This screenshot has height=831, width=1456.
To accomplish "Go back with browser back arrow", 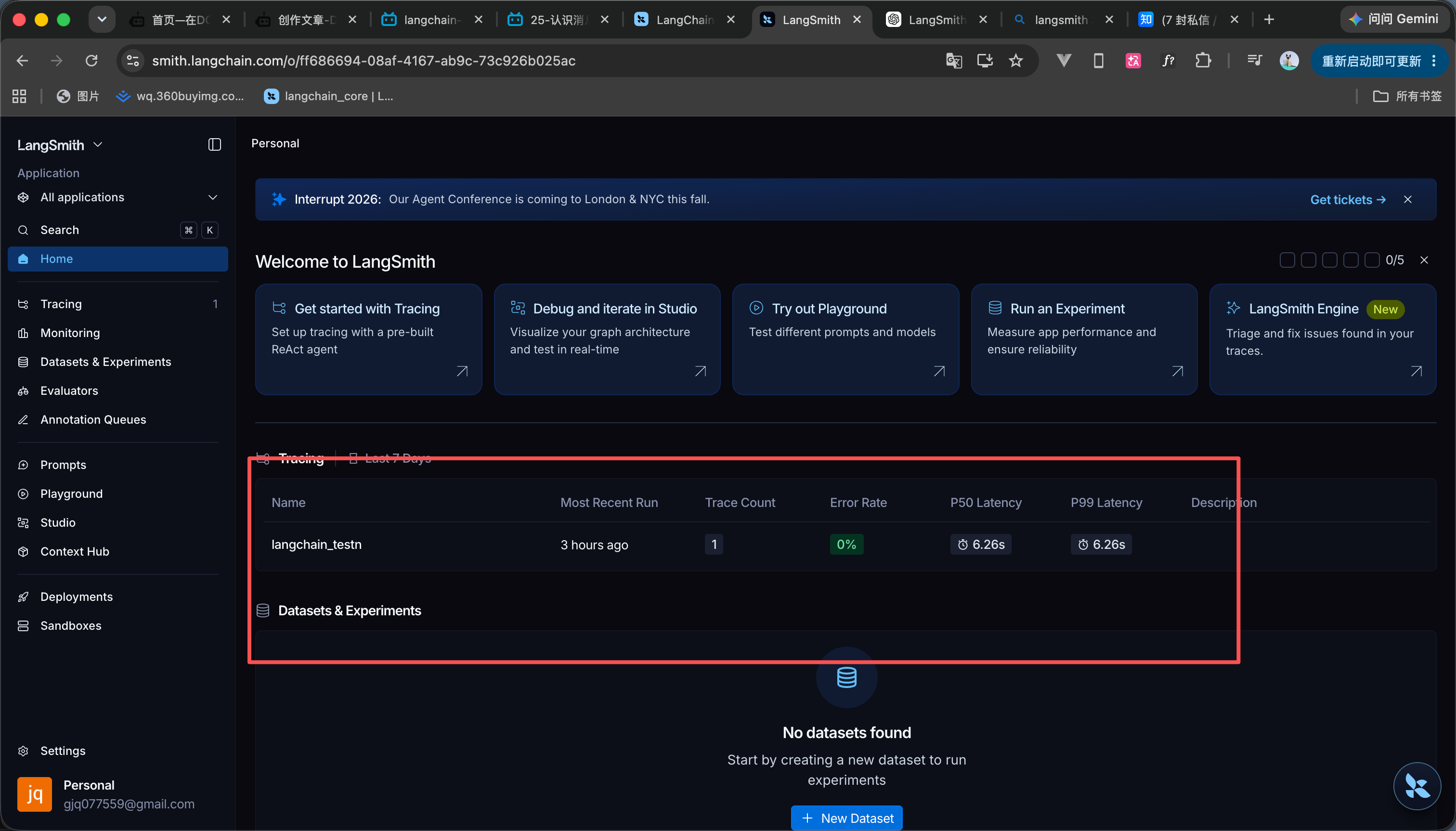I will (x=22, y=61).
